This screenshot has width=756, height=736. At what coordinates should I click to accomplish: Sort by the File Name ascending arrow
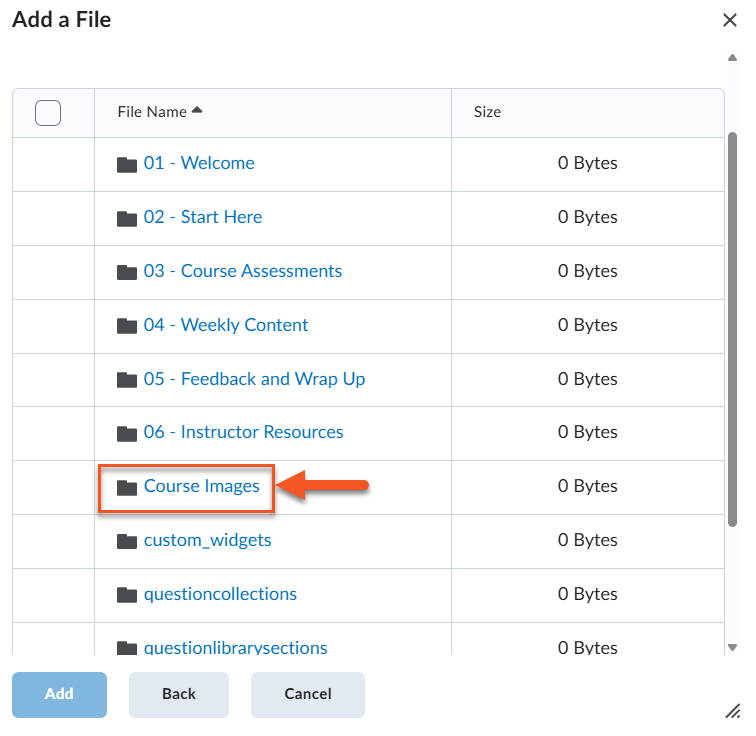pos(197,110)
